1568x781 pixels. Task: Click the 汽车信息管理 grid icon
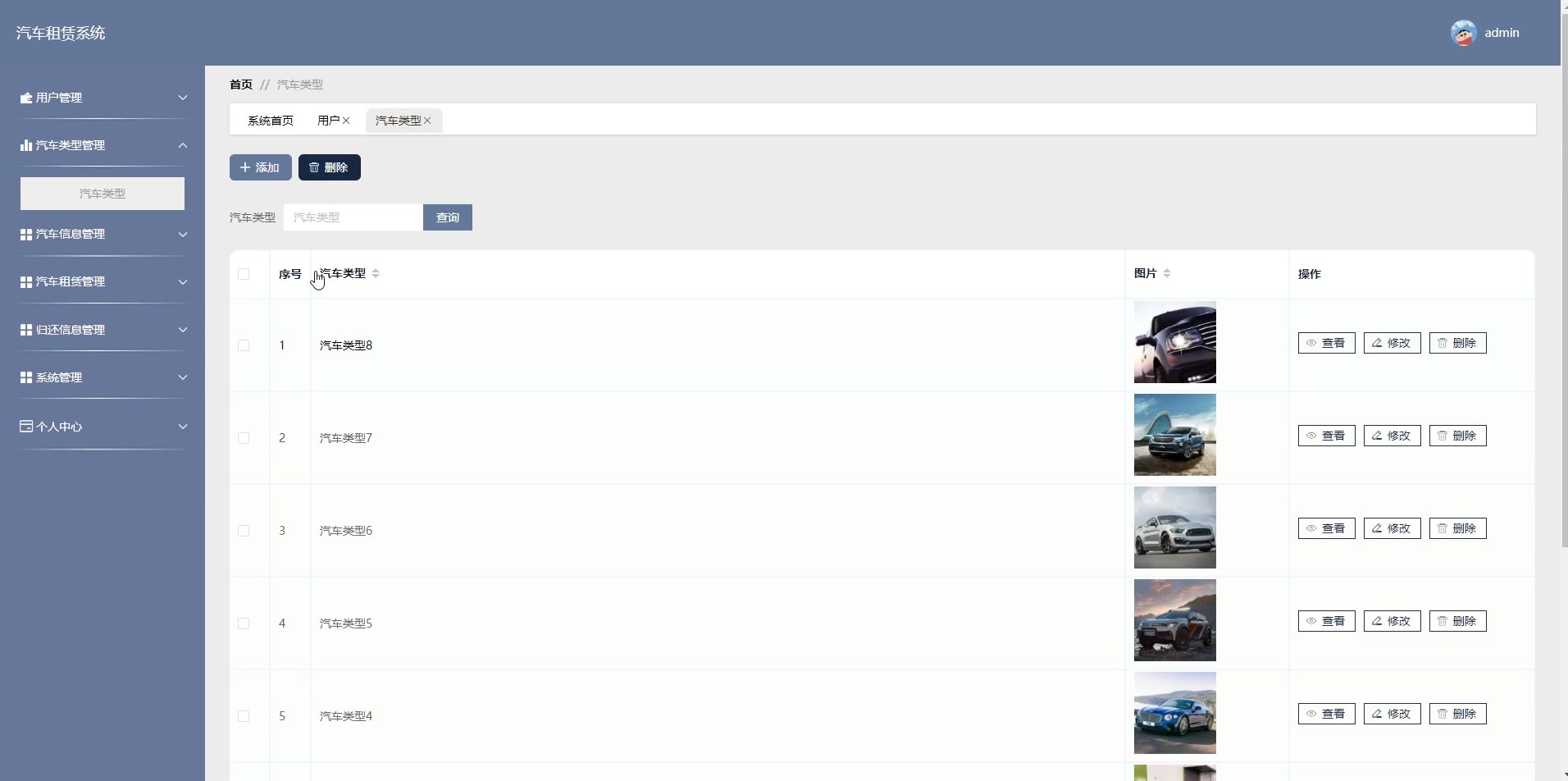click(x=26, y=234)
